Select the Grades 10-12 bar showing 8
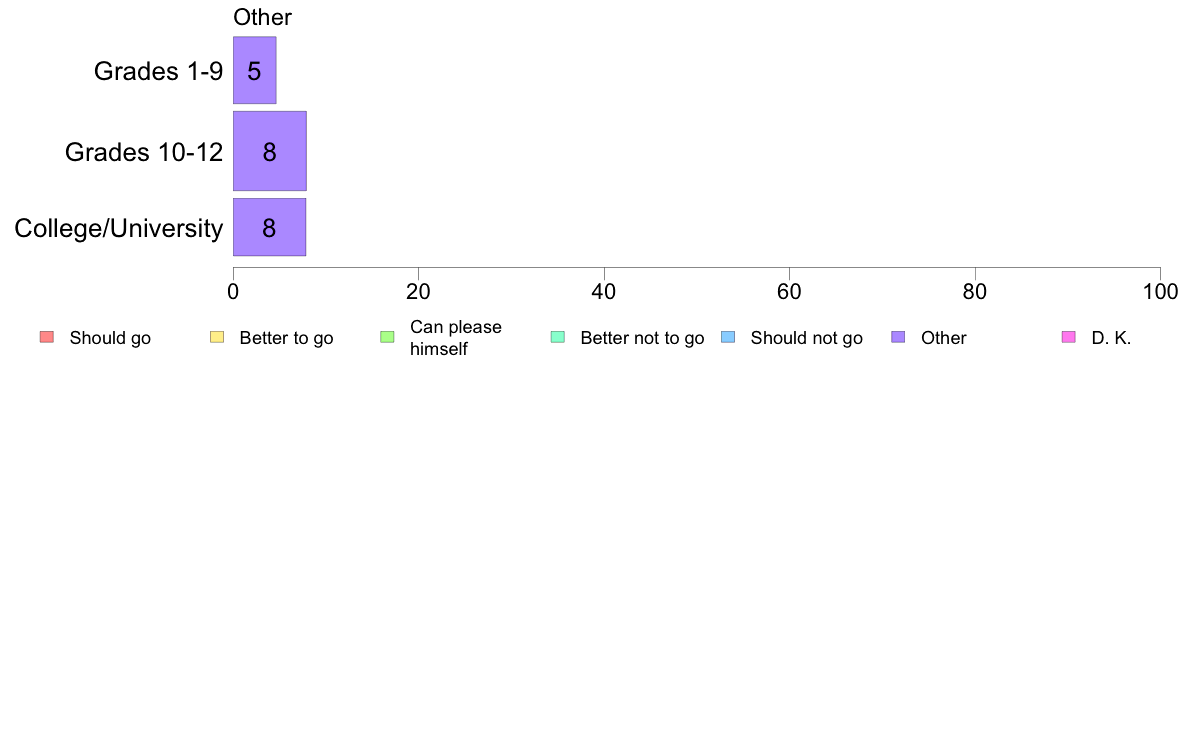Image resolution: width=1188 pixels, height=736 pixels. [270, 151]
